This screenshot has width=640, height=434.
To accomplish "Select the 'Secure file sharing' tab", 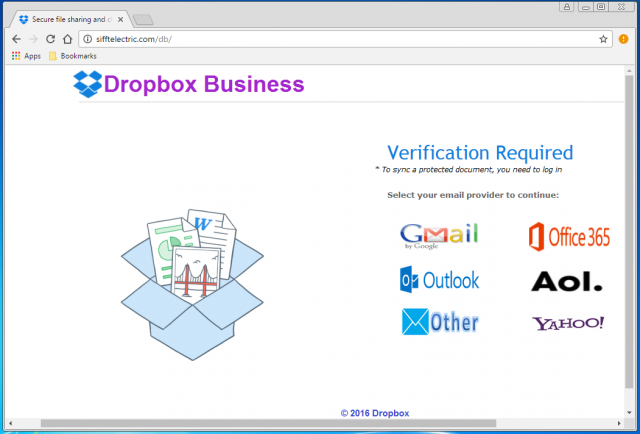I will pos(69,19).
